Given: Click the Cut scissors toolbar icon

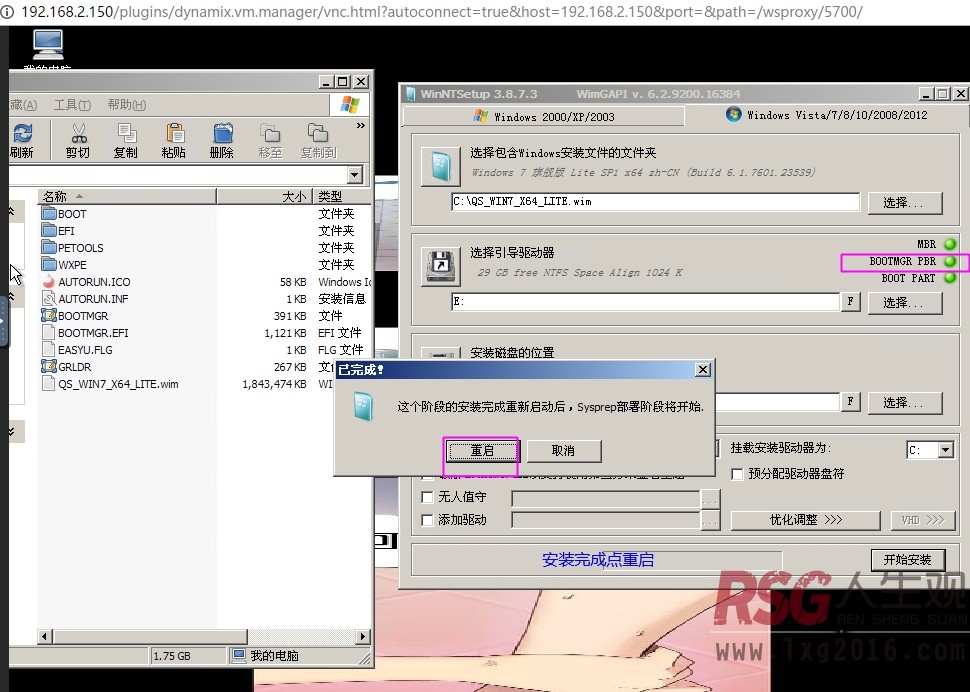Looking at the screenshot, I should pos(79,140).
